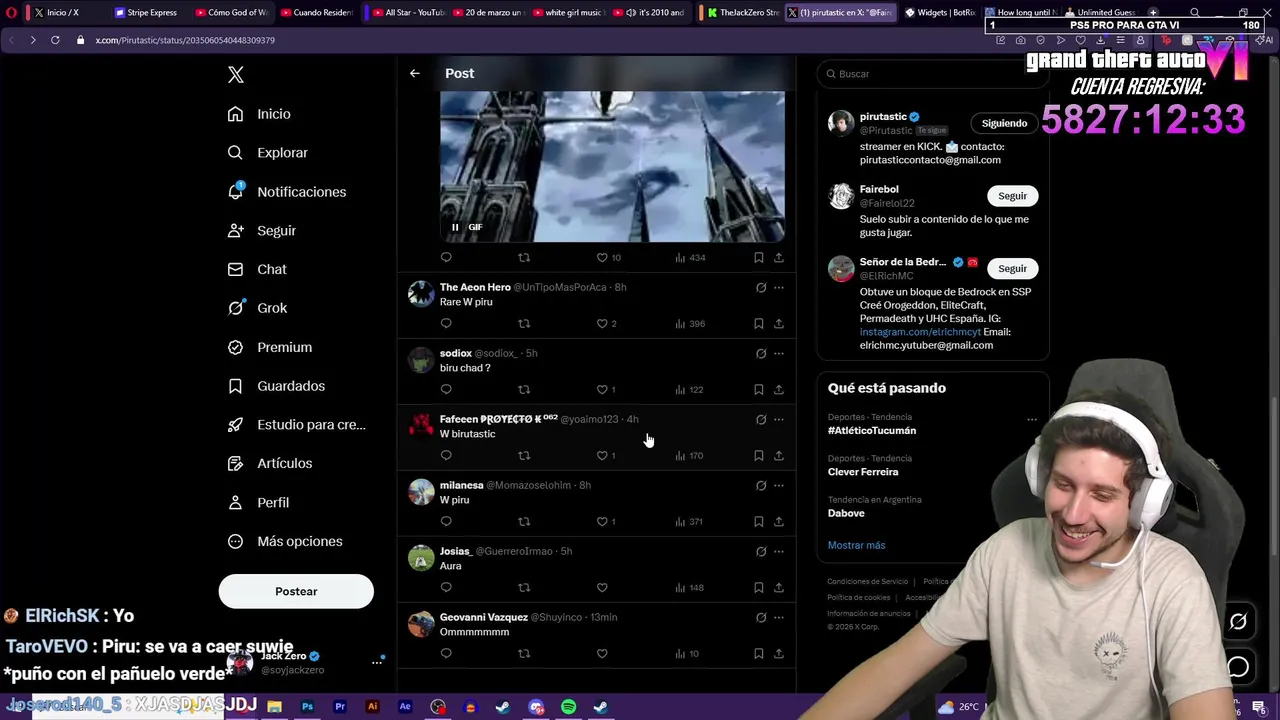Click the Postear button
This screenshot has width=1280, height=720.
(296, 591)
